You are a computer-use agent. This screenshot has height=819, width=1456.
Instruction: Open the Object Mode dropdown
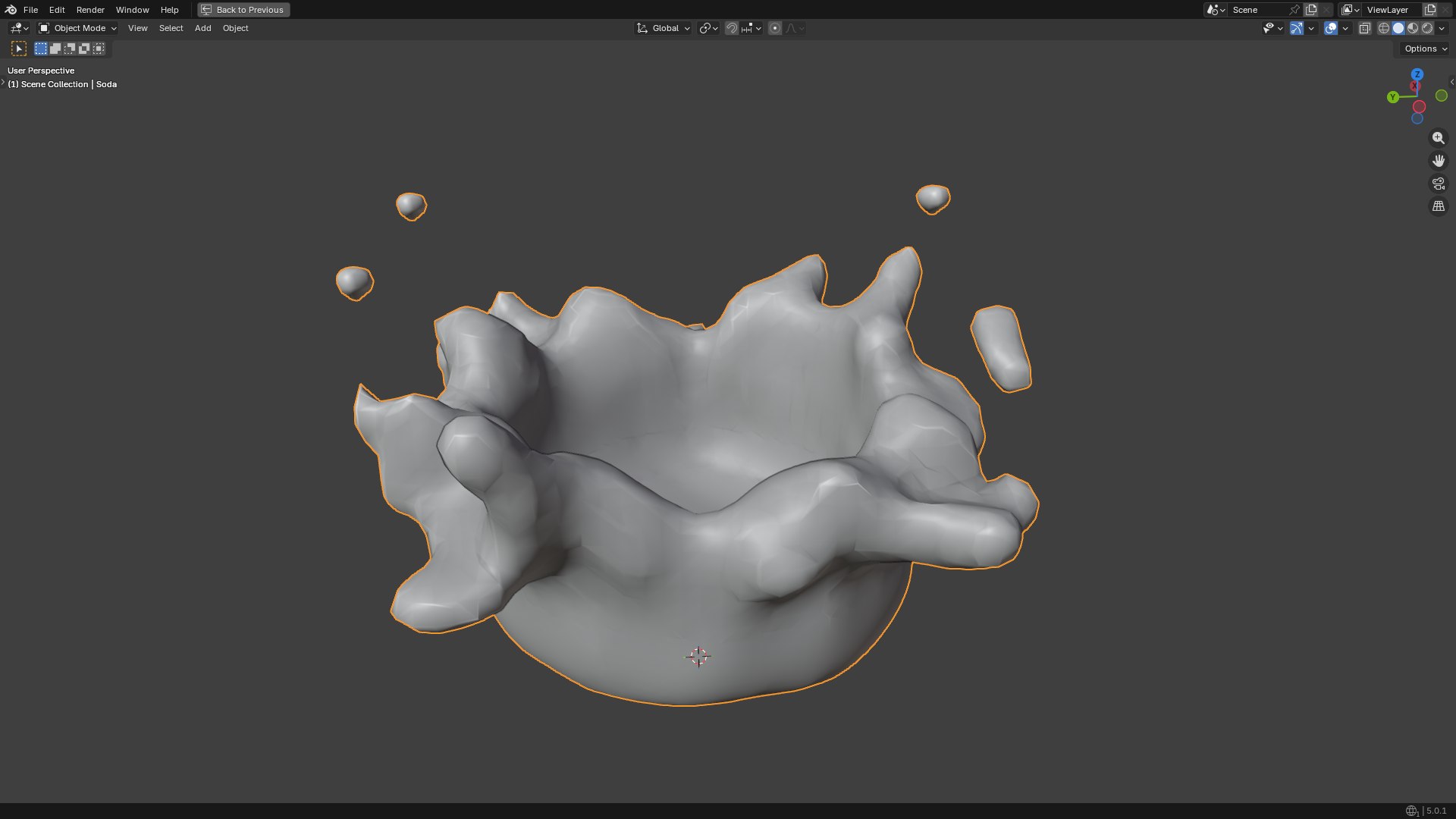pos(77,28)
